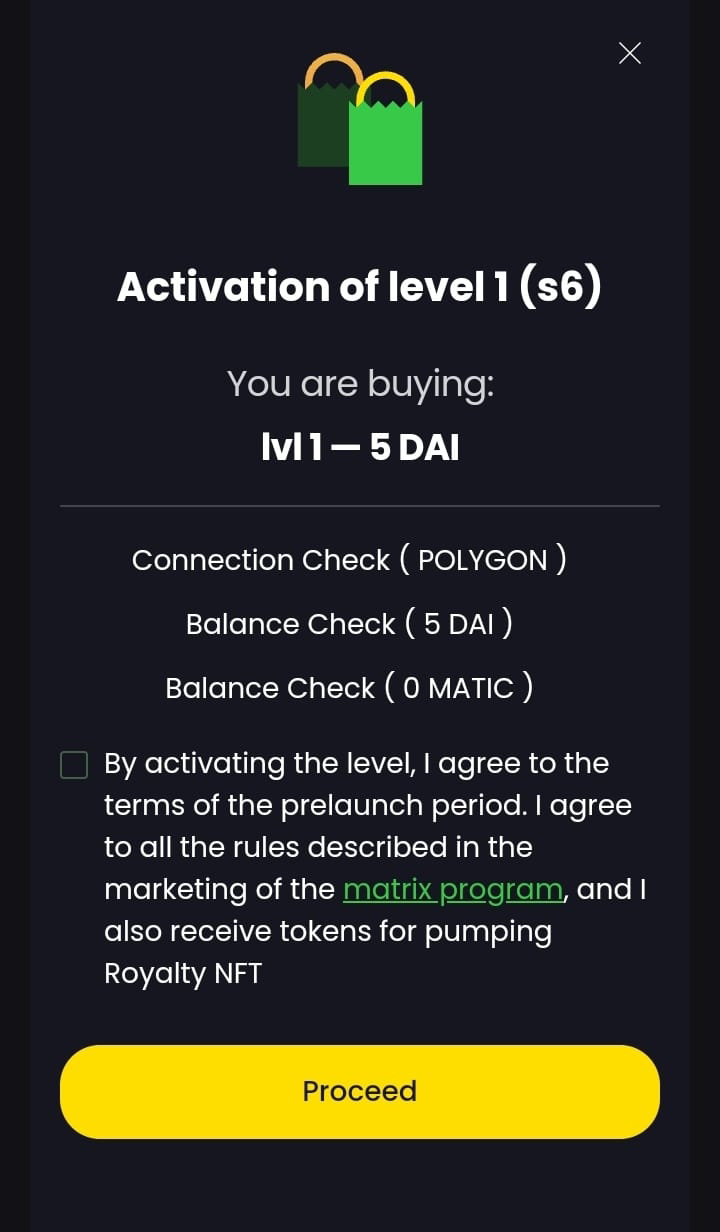Click the agreement text starting By activating the level

pyautogui.click(x=375, y=868)
